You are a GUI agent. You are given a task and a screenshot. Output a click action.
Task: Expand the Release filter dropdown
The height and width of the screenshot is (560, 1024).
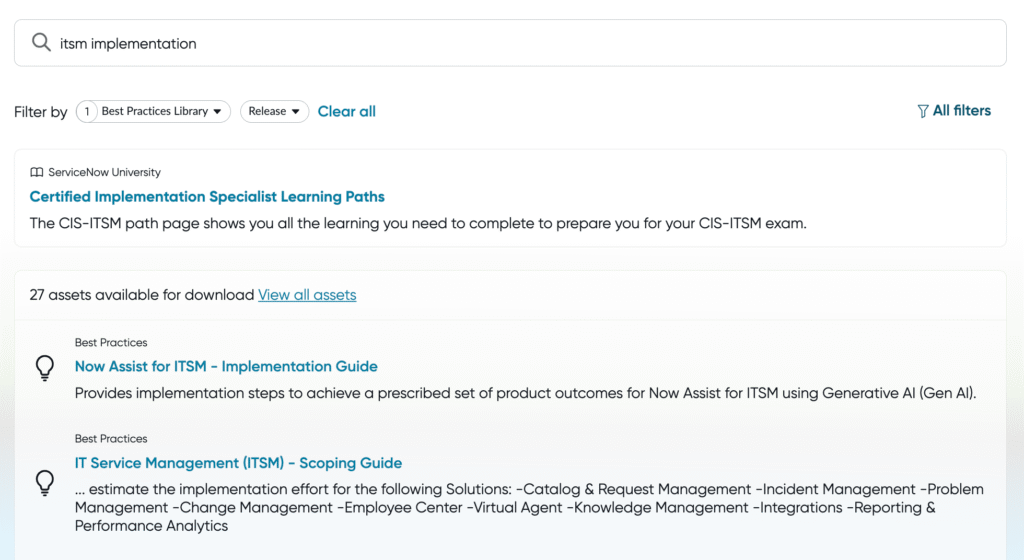(x=274, y=112)
